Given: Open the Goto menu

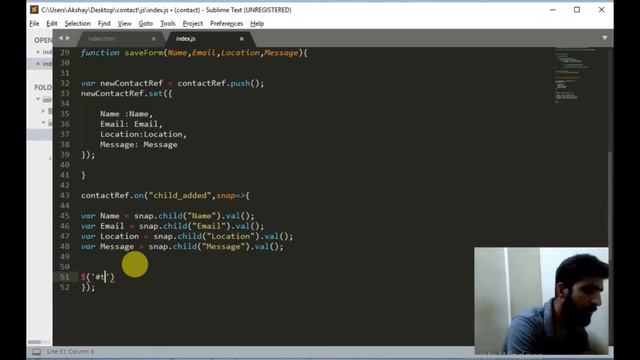Looking at the screenshot, I should coord(146,24).
